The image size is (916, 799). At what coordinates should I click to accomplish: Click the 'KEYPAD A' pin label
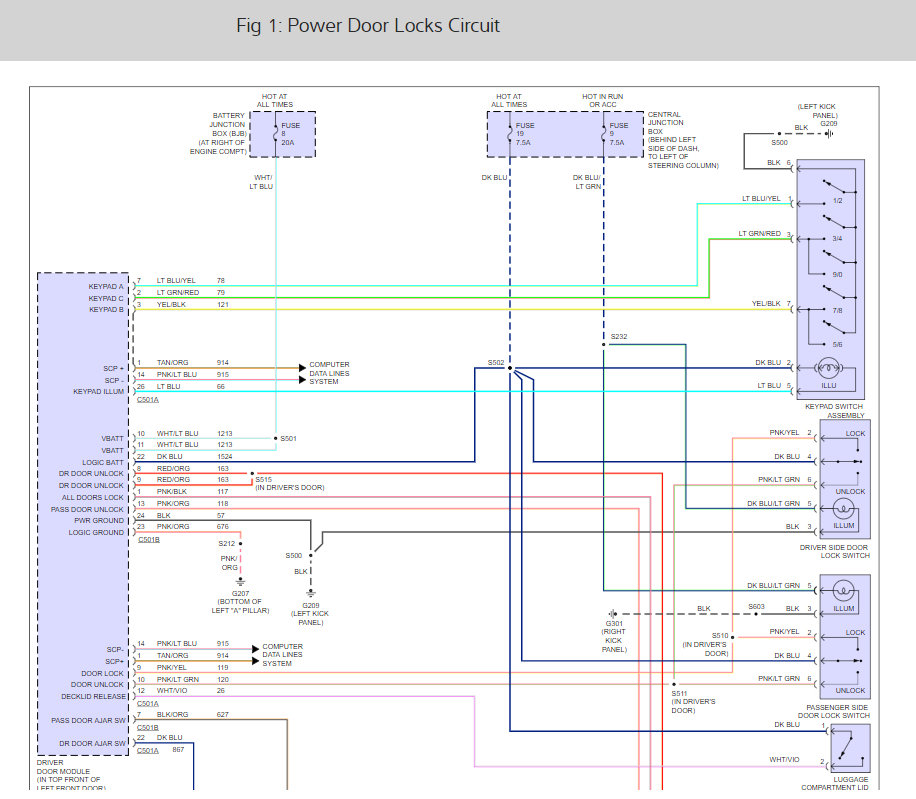point(106,287)
